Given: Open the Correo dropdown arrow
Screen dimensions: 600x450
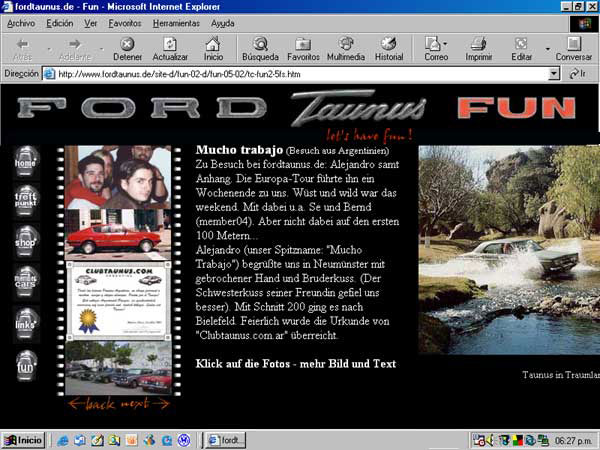Looking at the screenshot, I should pyautogui.click(x=445, y=44).
